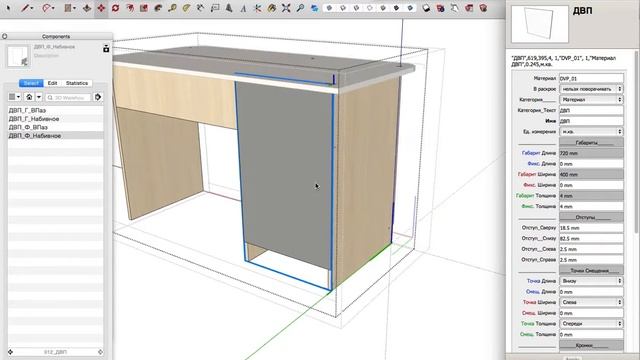Open the 'В раскрое' dropdown
The height and width of the screenshot is (360, 640).
(x=591, y=89)
